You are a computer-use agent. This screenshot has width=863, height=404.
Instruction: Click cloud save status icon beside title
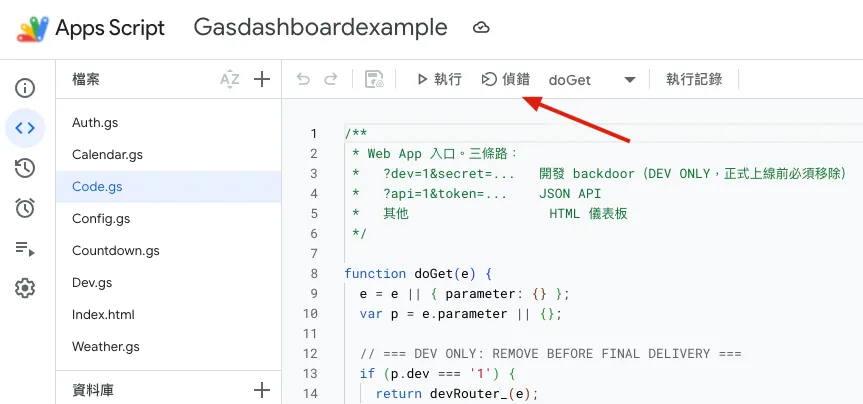pyautogui.click(x=482, y=28)
